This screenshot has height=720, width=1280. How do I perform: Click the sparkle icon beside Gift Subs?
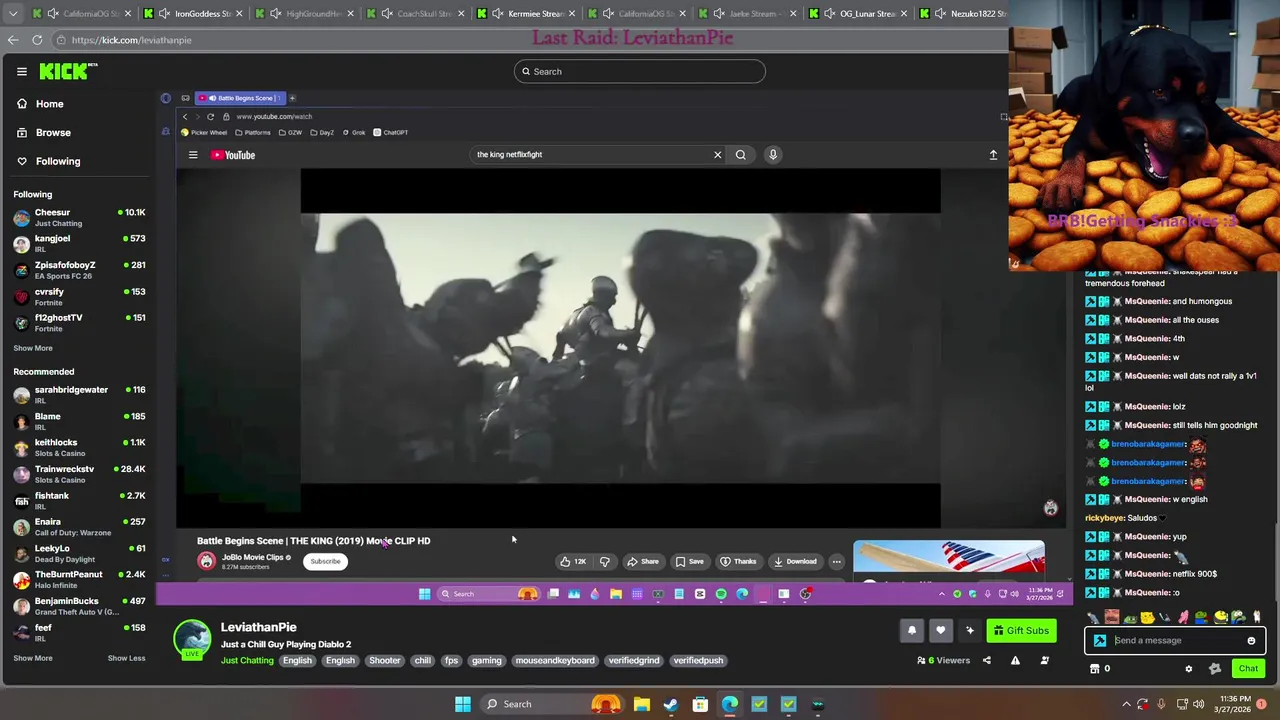tap(969, 631)
